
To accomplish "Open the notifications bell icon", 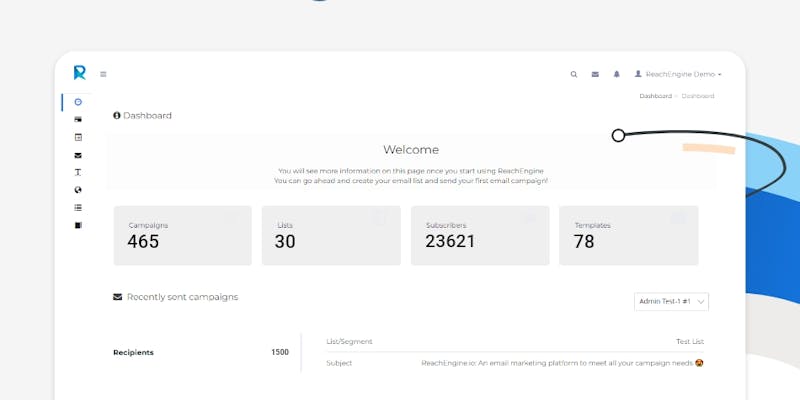I will 616,74.
